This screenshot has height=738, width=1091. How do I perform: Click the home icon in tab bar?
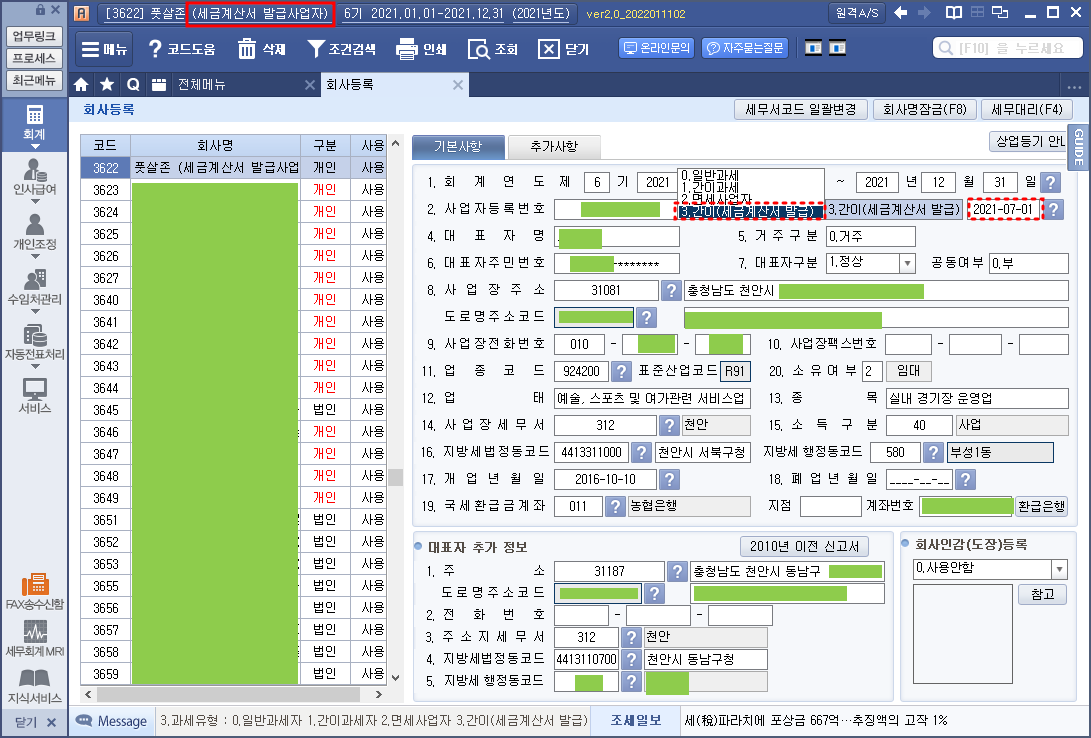click(x=82, y=85)
